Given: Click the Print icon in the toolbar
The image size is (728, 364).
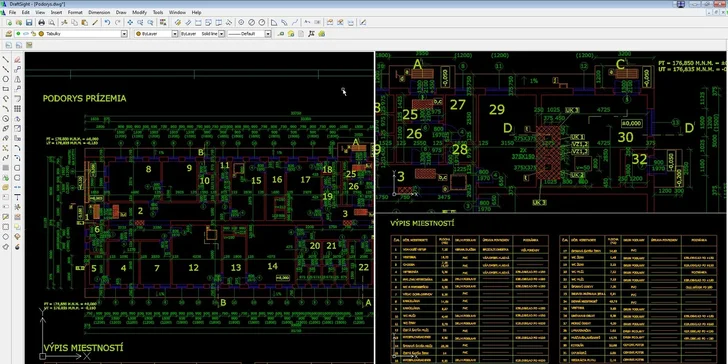Looking at the screenshot, I should (41, 22).
